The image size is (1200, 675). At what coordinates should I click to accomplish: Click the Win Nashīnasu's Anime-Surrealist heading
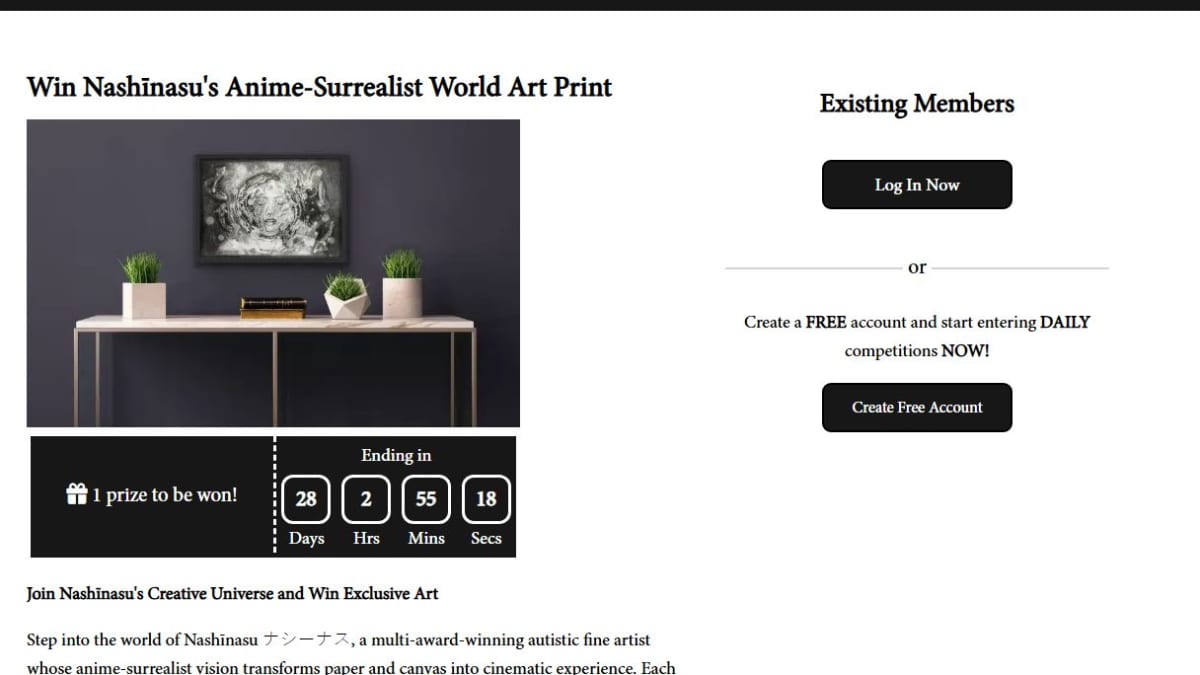point(319,87)
